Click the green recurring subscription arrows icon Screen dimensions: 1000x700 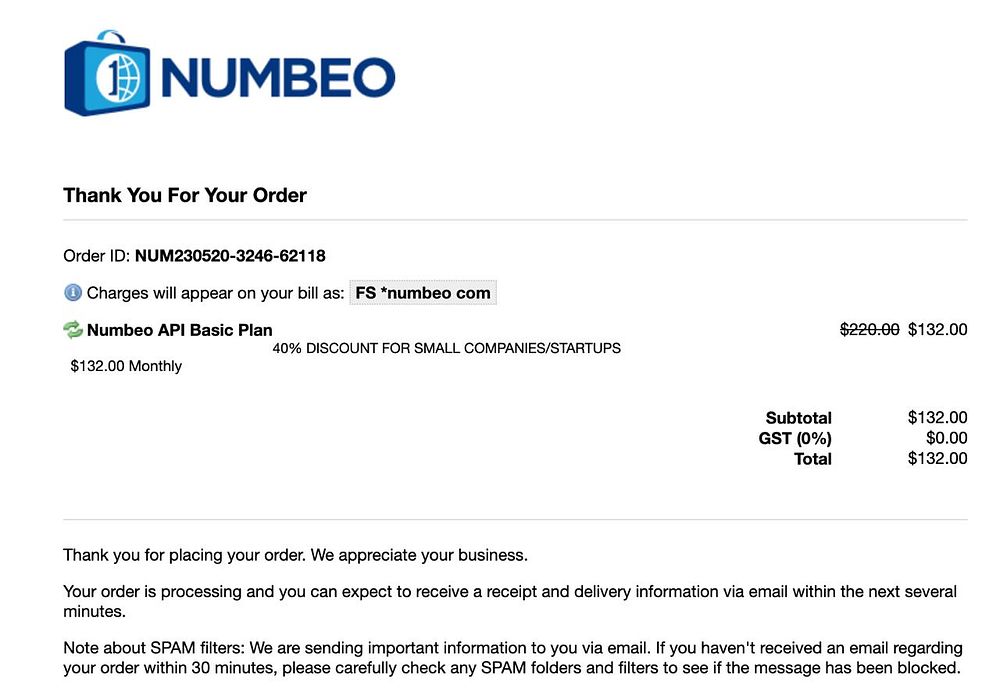73,330
